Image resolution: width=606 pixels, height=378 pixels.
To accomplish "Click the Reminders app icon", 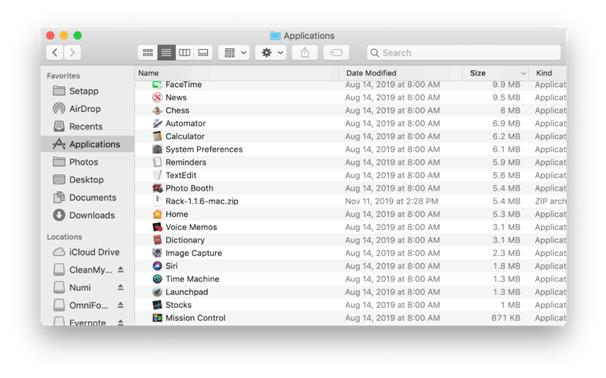I will pos(157,162).
